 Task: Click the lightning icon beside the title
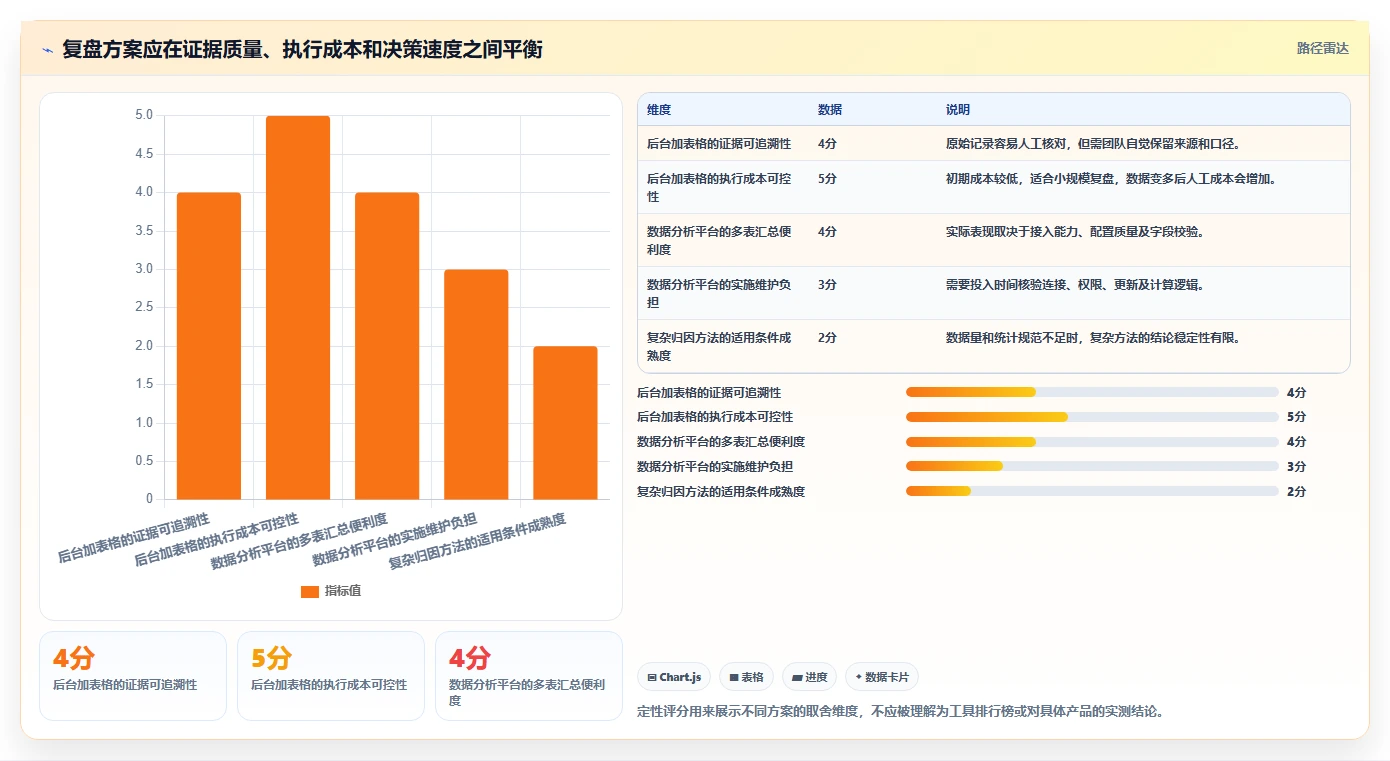48,50
